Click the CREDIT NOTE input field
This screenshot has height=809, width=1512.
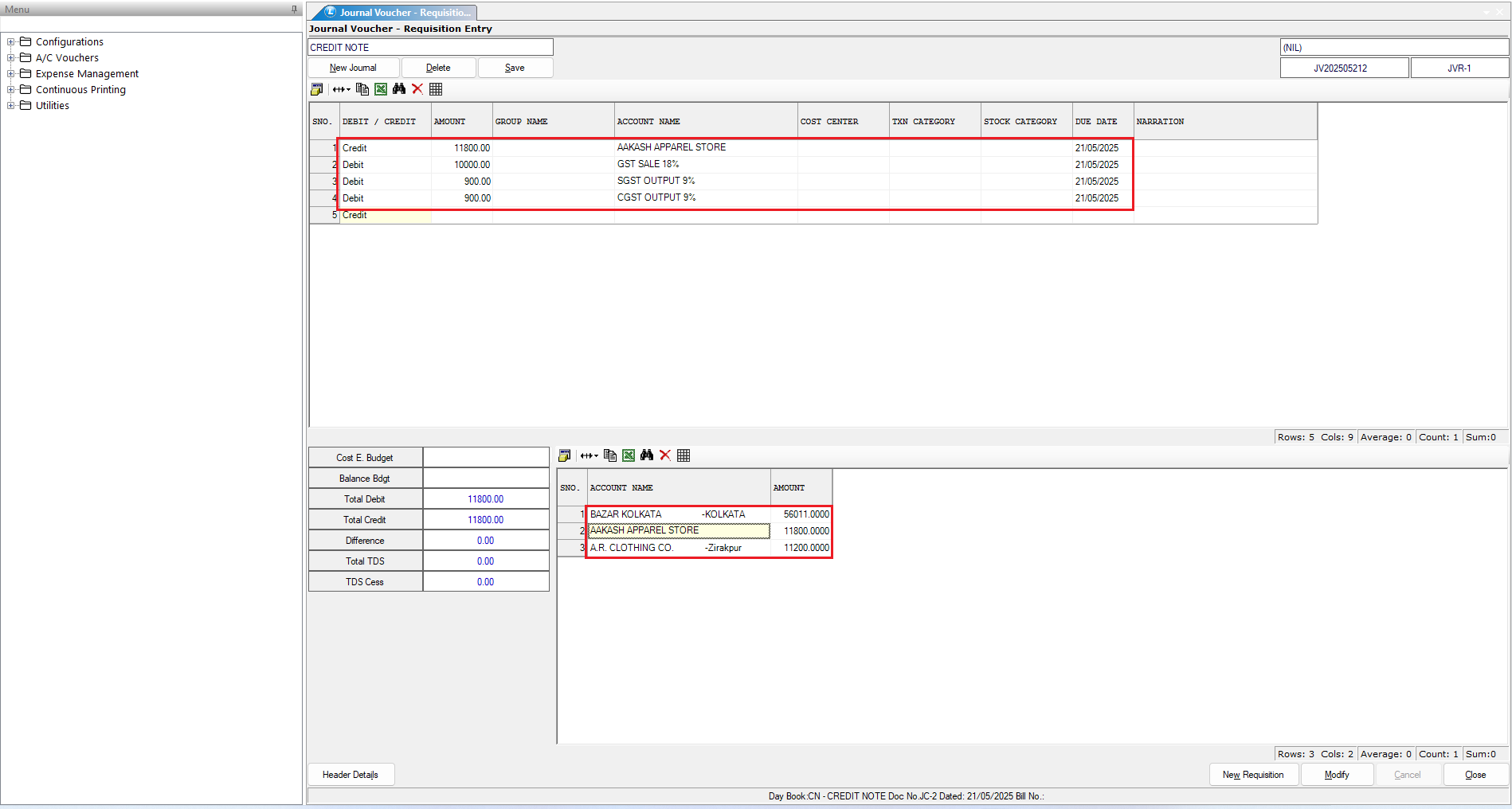click(x=430, y=48)
